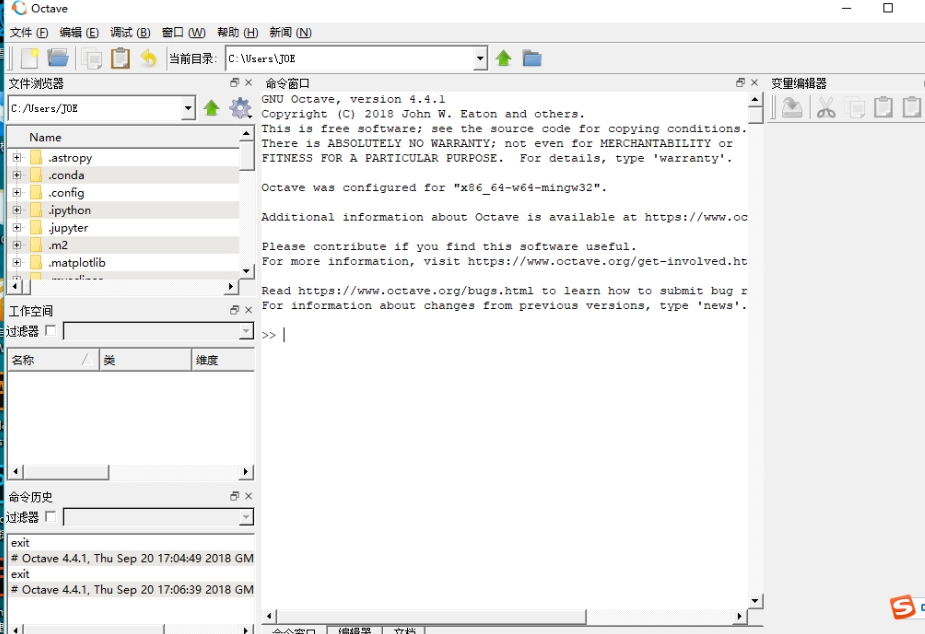Viewport: 925px width, 634px height.
Task: Expand the .conda folder
Action: [17, 175]
